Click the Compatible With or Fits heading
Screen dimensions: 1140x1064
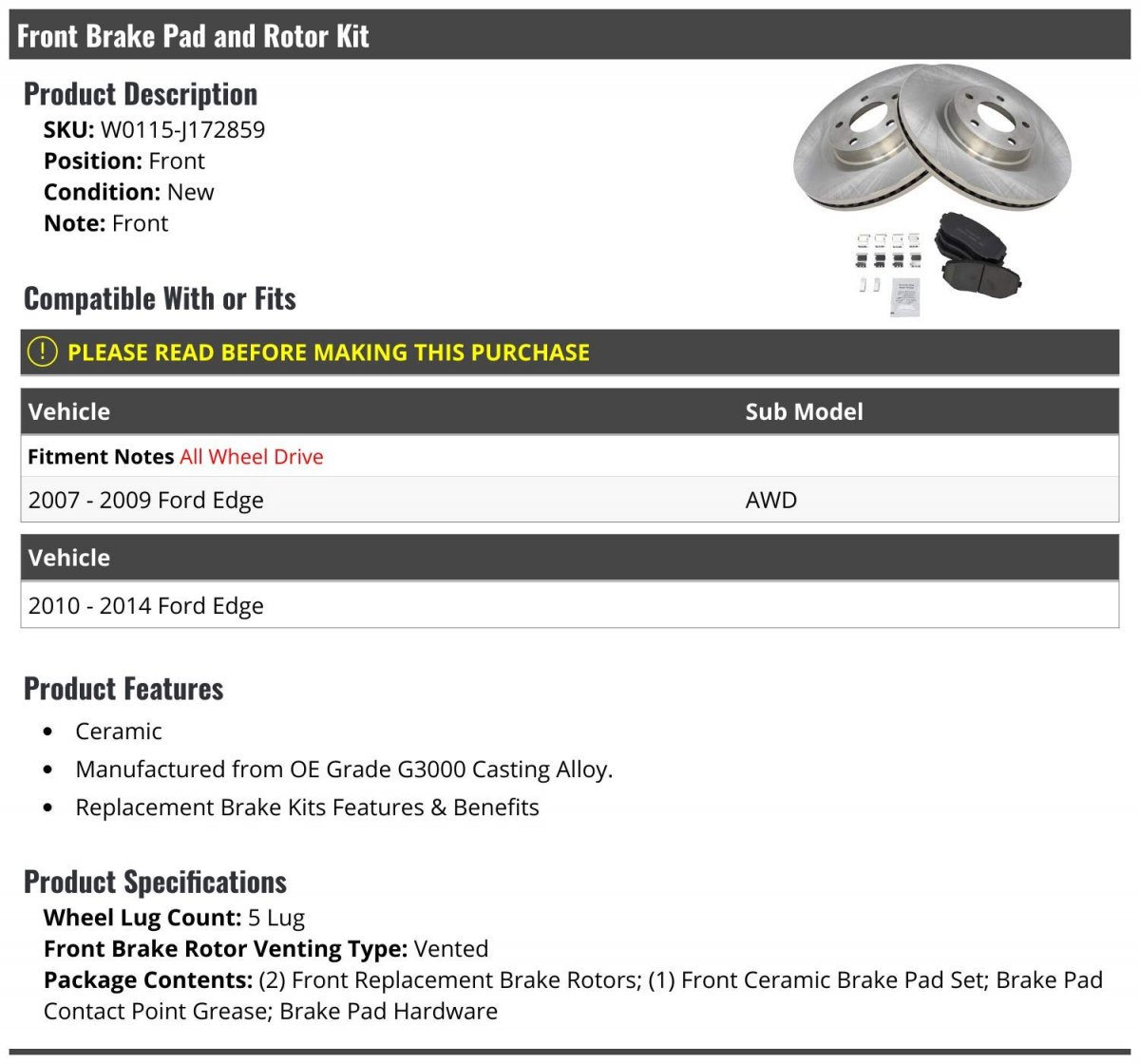coord(160,299)
